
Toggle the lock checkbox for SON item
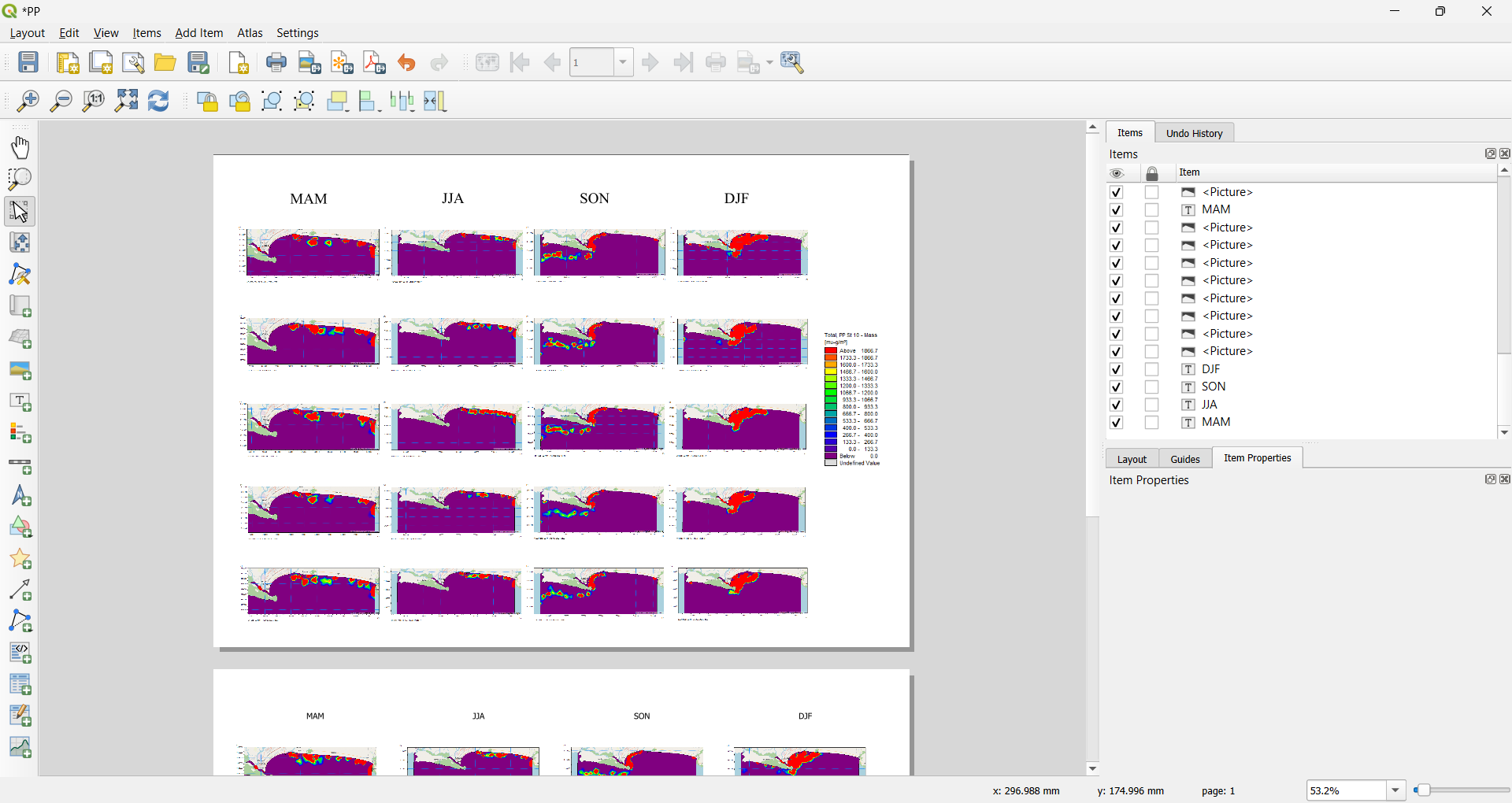point(1152,387)
